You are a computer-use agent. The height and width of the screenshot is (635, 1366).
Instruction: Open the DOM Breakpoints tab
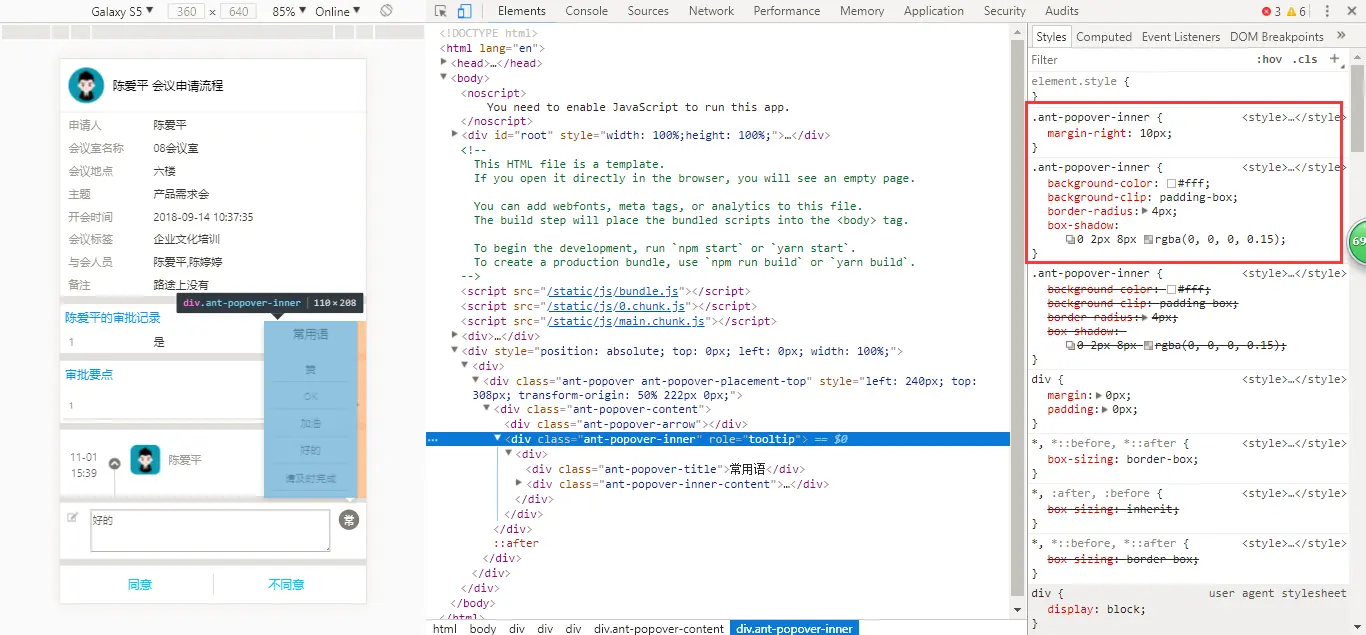click(1277, 37)
